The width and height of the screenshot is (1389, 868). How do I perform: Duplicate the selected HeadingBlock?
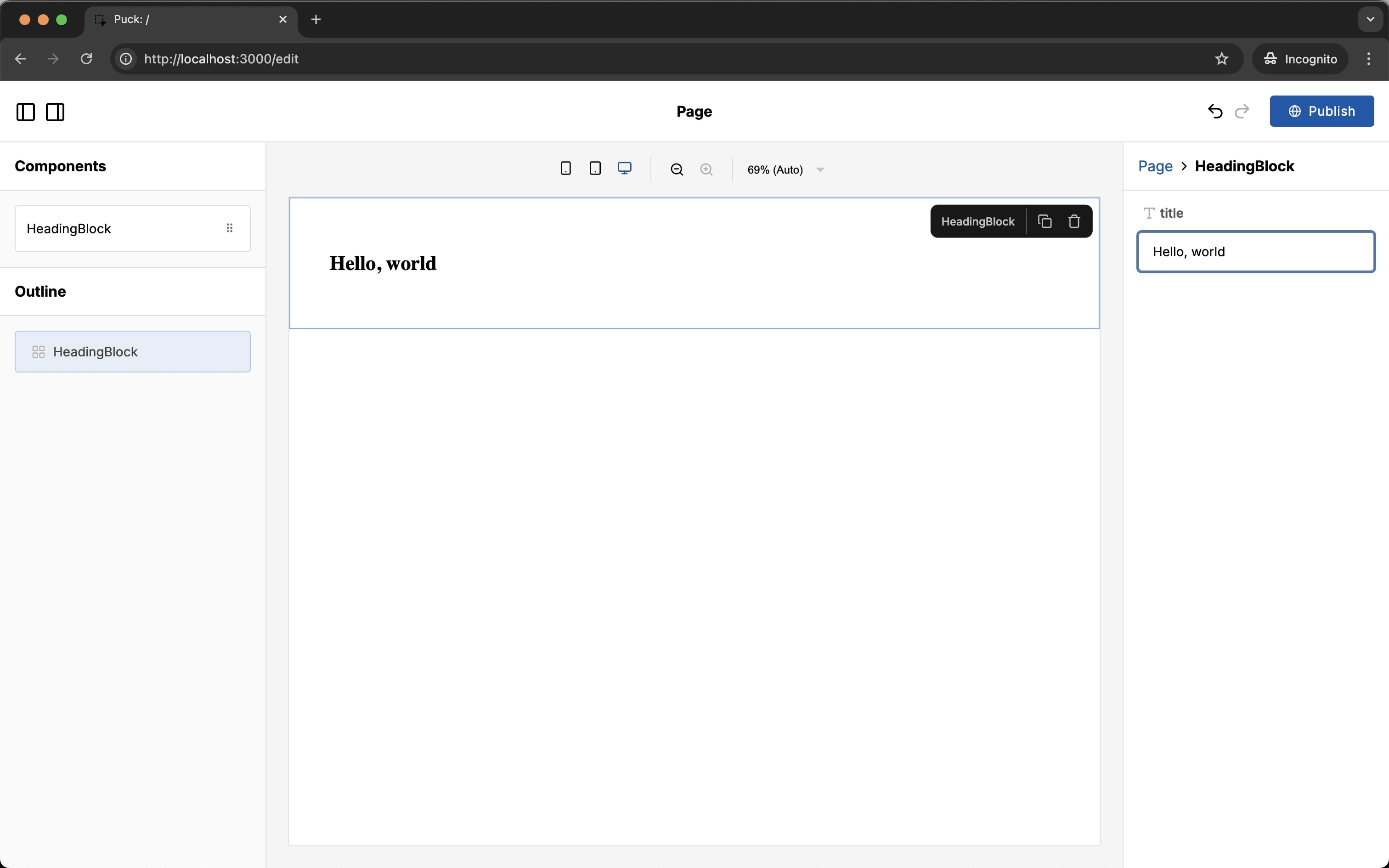1045,221
